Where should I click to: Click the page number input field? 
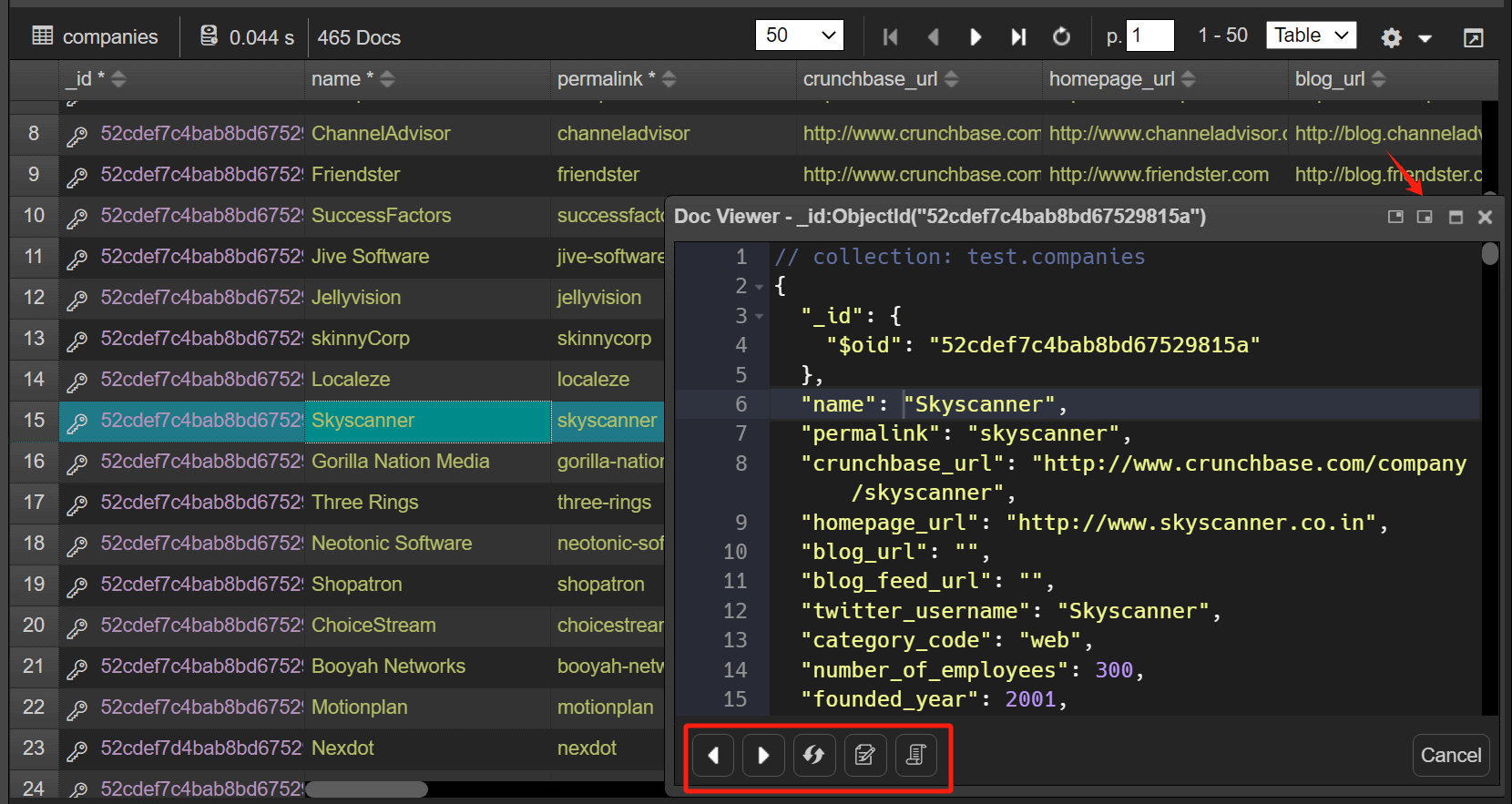[1149, 36]
